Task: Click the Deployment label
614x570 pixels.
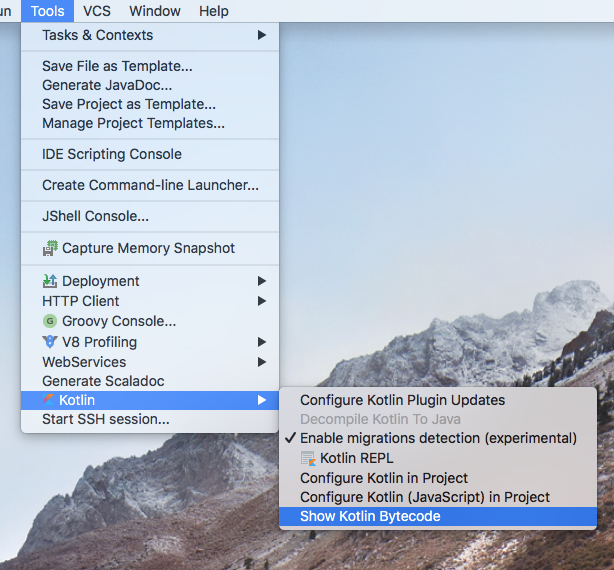Action: [101, 281]
